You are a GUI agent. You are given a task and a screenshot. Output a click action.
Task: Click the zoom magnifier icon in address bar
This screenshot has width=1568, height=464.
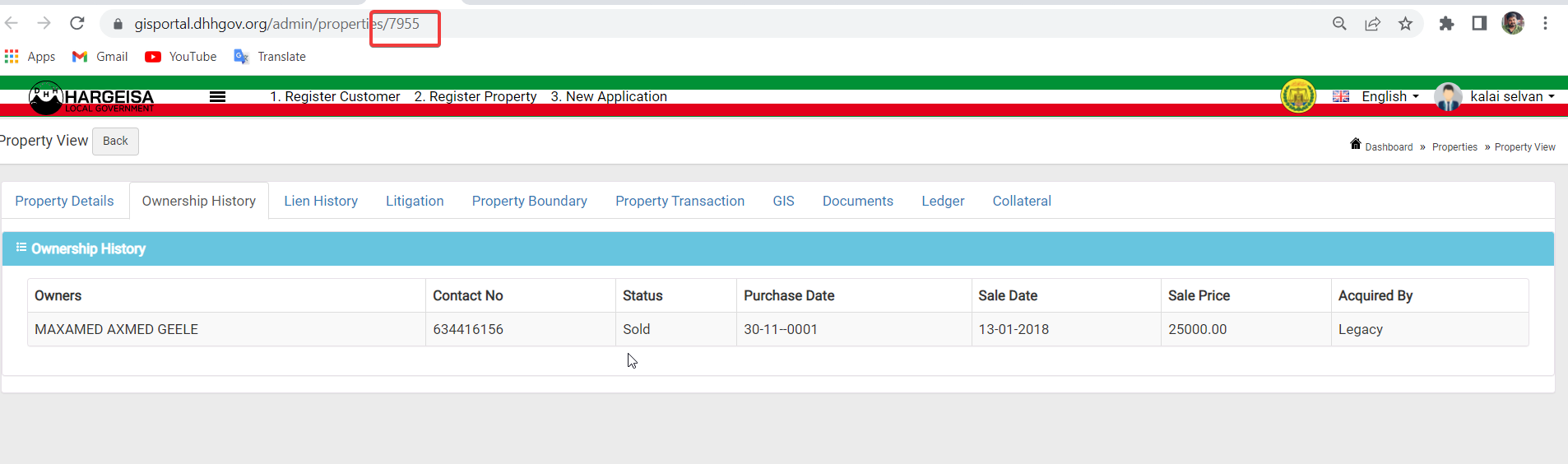1339,24
